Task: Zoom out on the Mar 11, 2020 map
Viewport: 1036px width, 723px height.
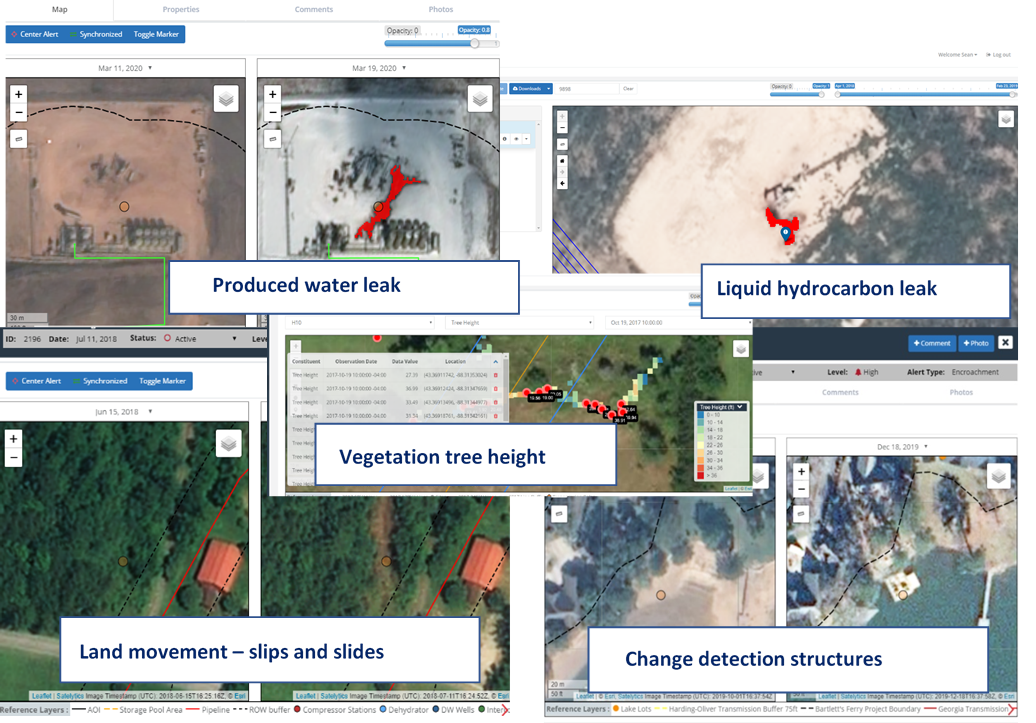Action: pos(18,112)
